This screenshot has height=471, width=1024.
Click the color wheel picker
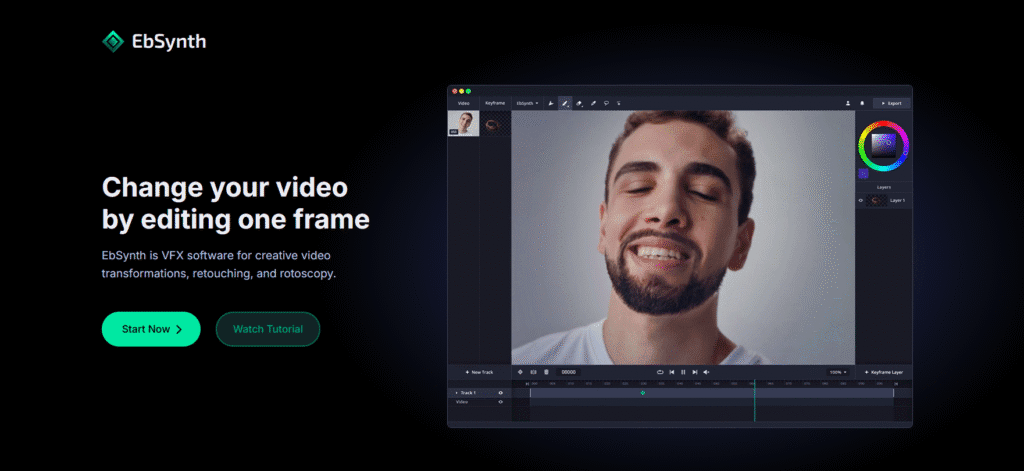coord(883,146)
